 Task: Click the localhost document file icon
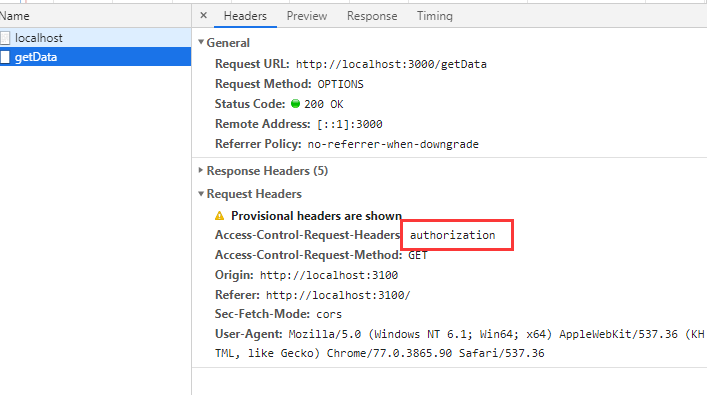pos(5,38)
